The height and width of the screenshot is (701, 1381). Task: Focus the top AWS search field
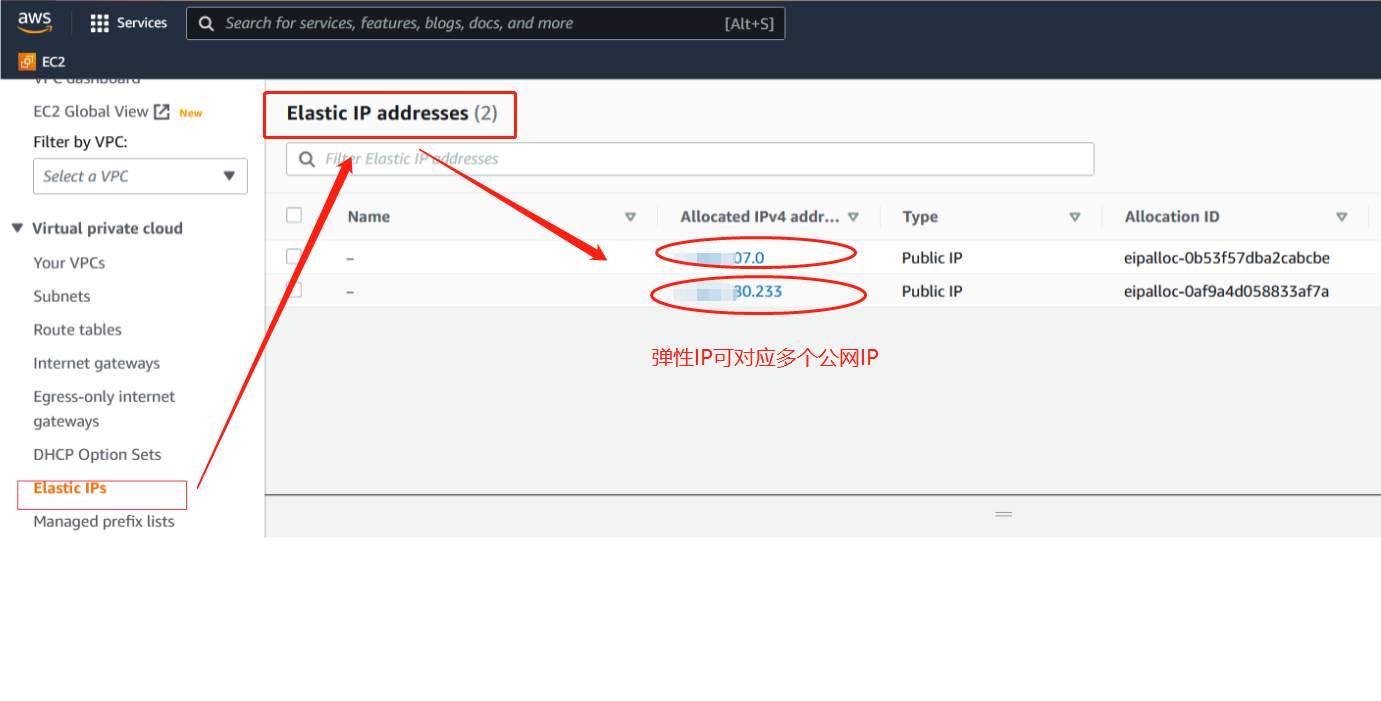click(x=485, y=23)
